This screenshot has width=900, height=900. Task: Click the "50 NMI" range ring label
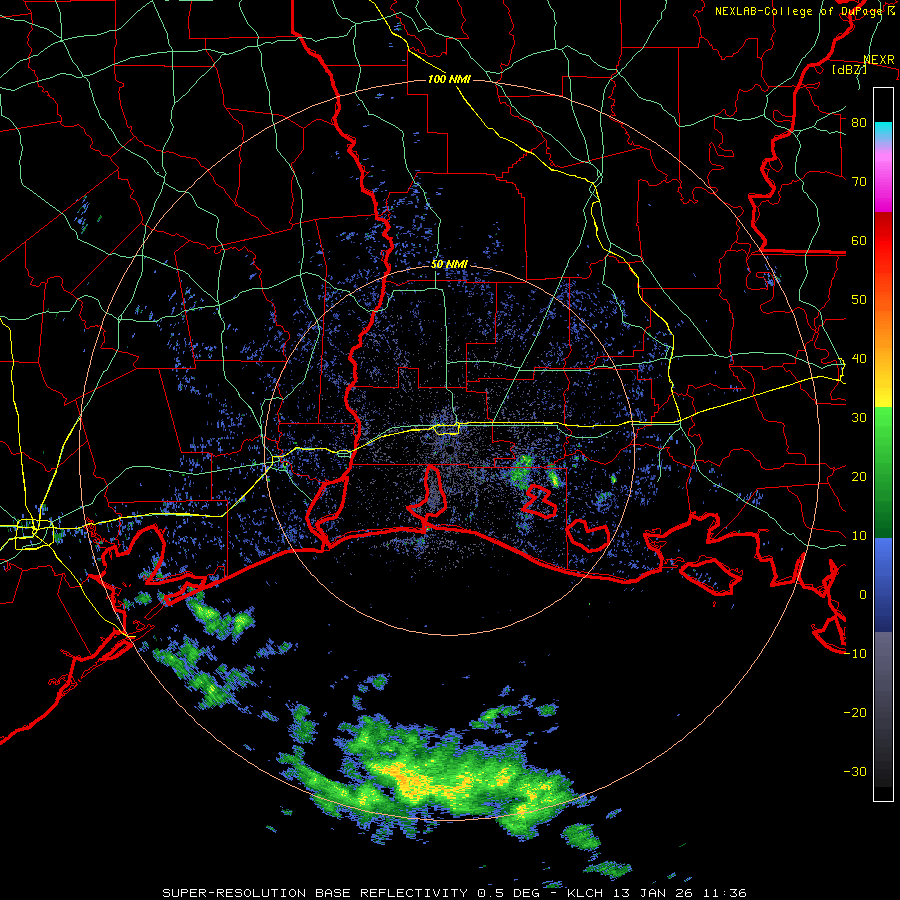[x=449, y=265]
